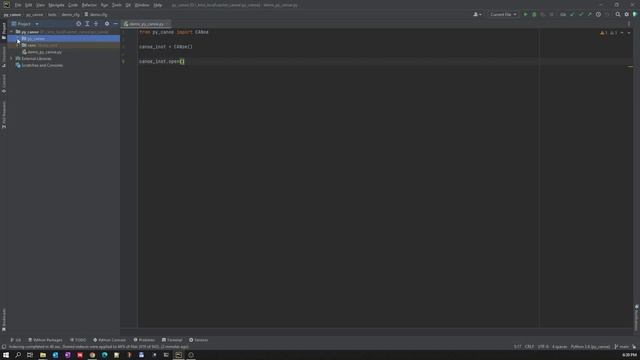Image resolution: width=640 pixels, height=360 pixels.
Task: Open the Services tool window
Action: tap(198, 340)
